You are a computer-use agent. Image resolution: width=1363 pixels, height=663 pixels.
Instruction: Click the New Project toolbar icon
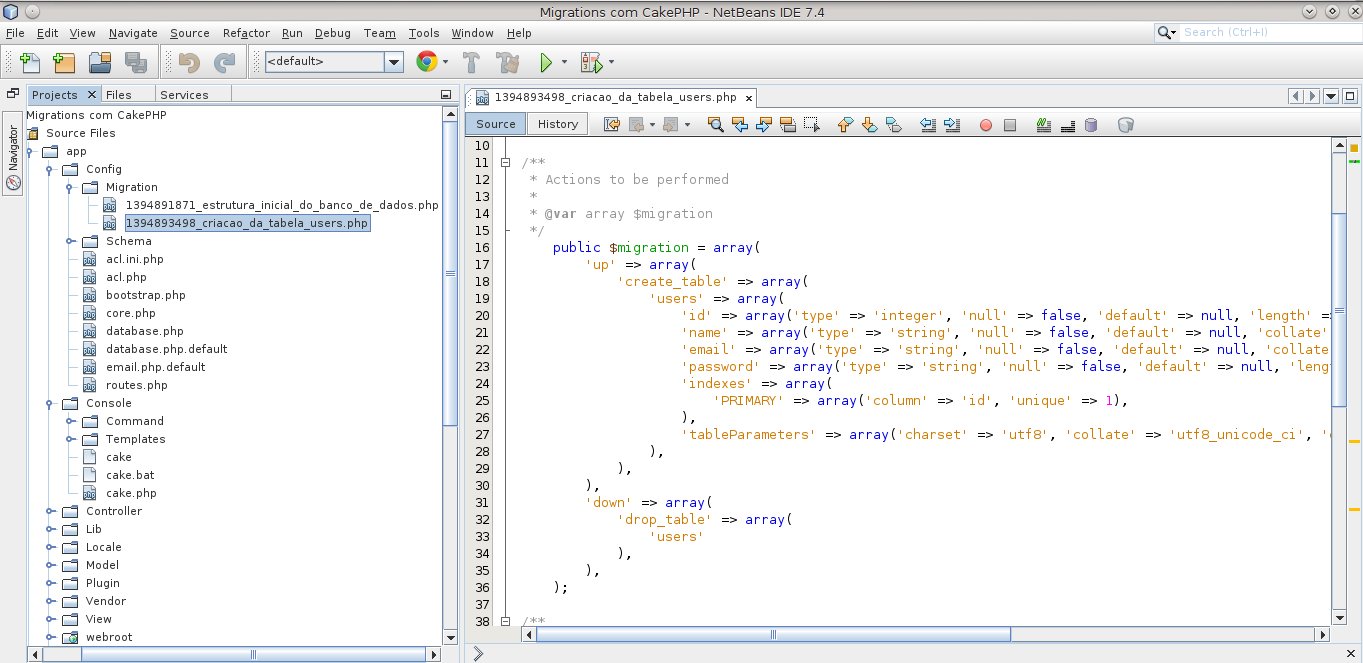[64, 62]
